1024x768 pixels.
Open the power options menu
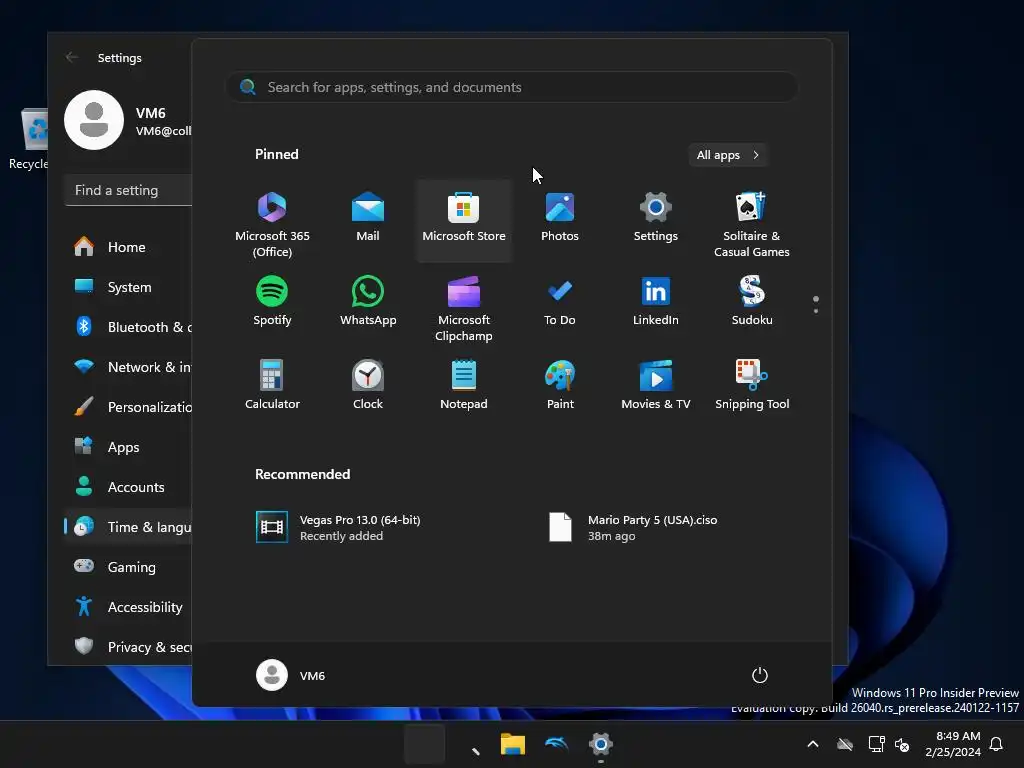pos(760,675)
